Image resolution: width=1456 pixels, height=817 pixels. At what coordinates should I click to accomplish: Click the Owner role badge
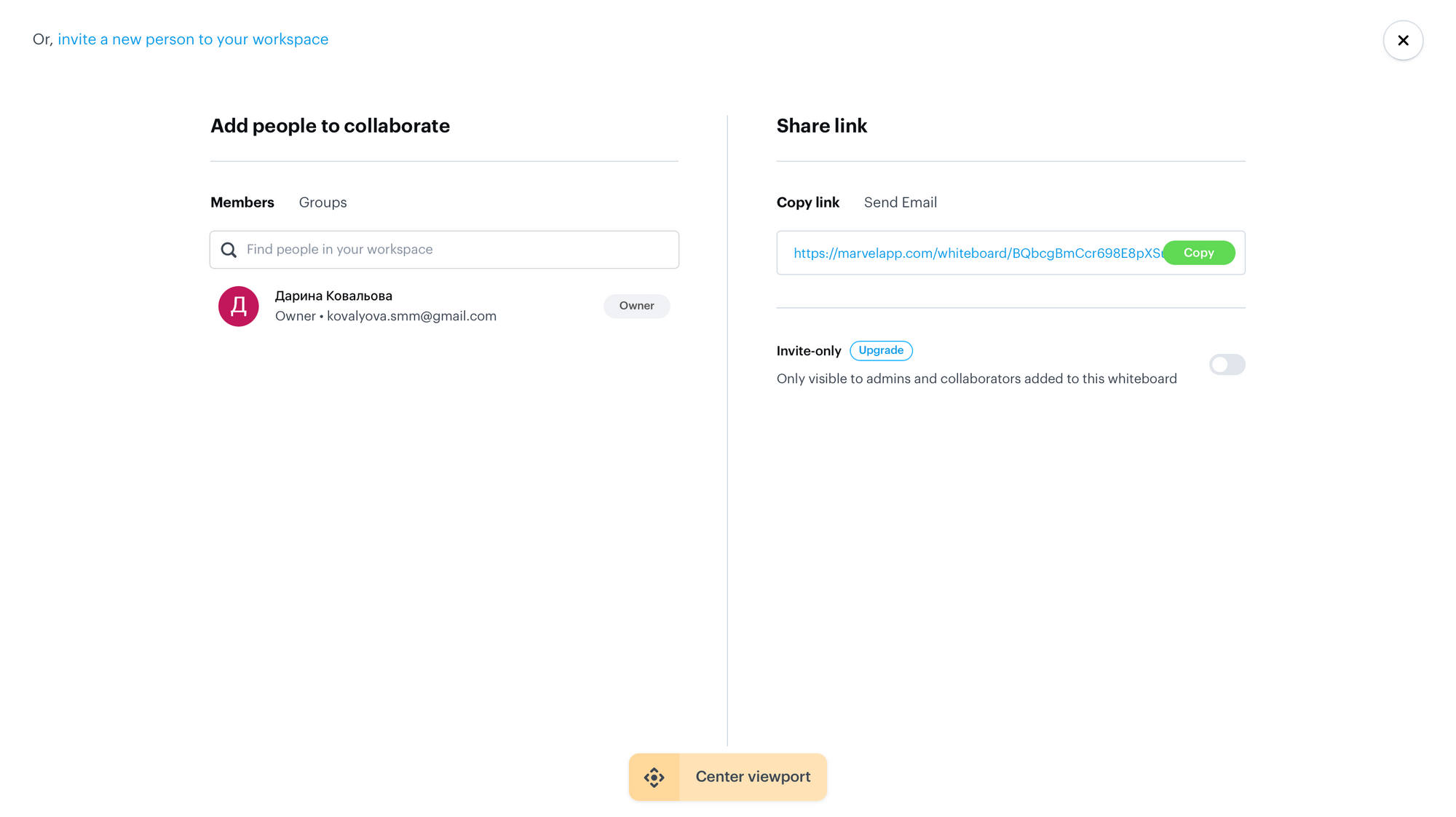pyautogui.click(x=636, y=306)
